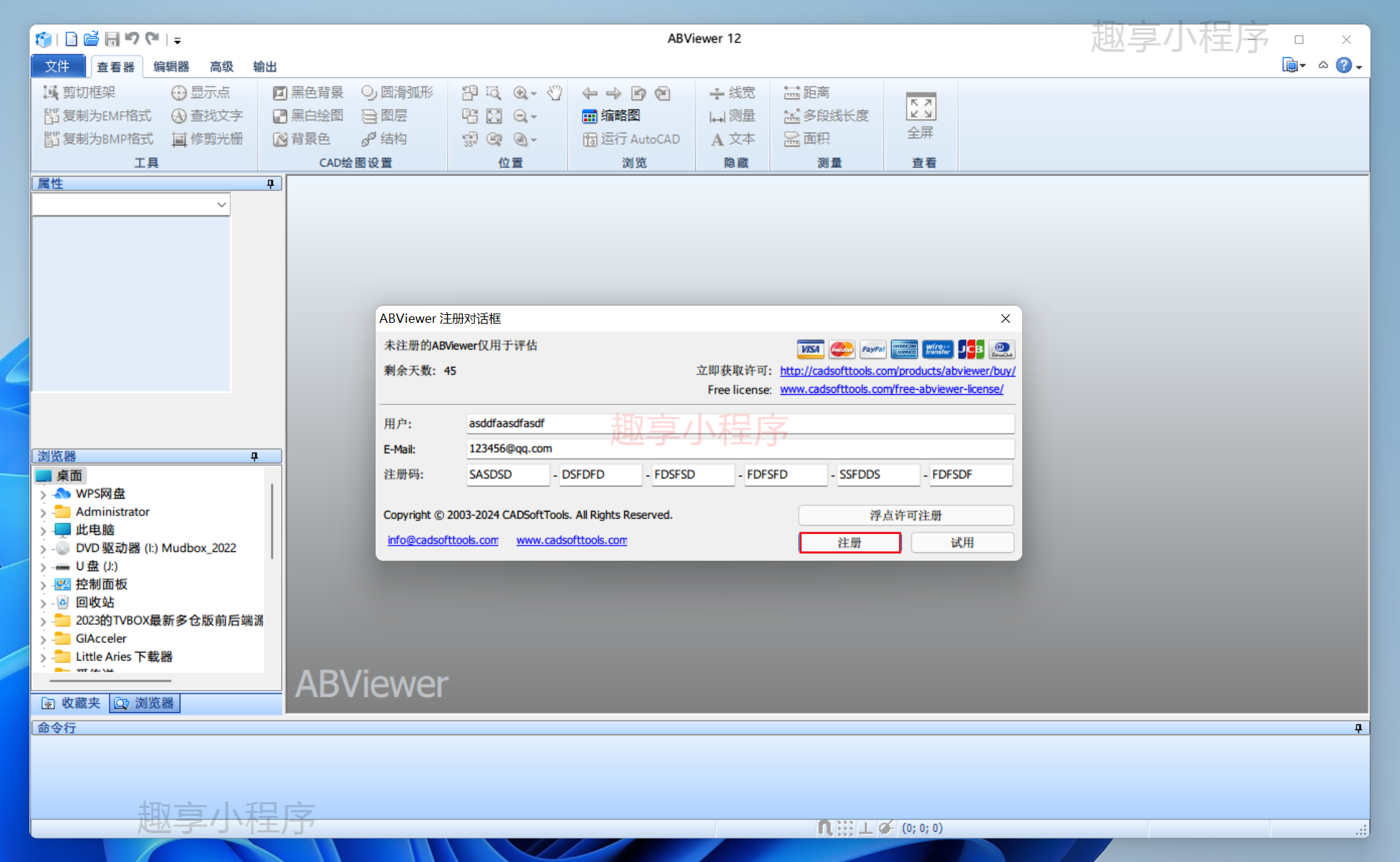Click the Redo arrow icon
1400x862 pixels.
[152, 39]
